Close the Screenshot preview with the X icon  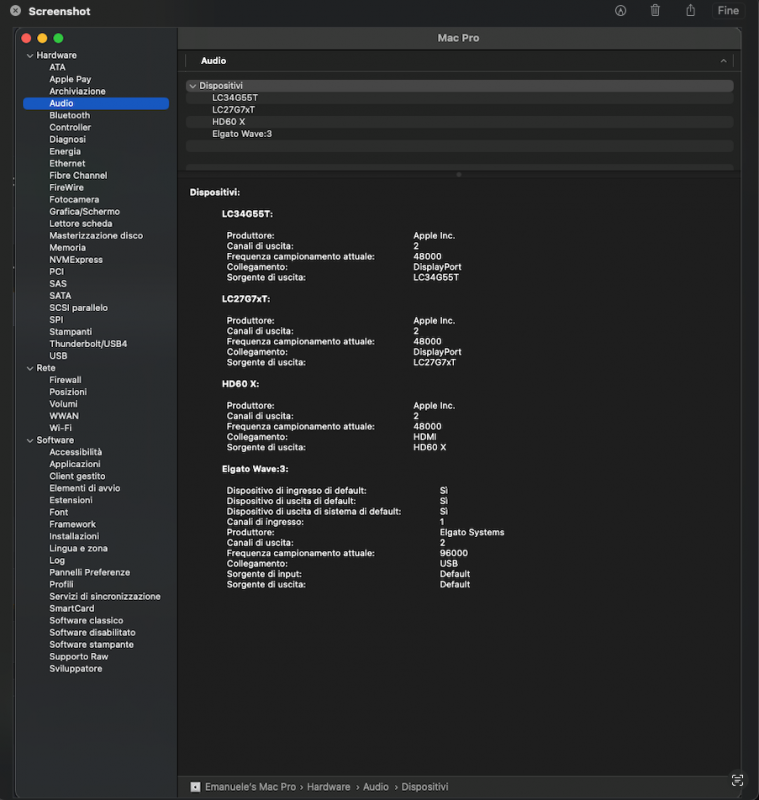[x=16, y=11]
